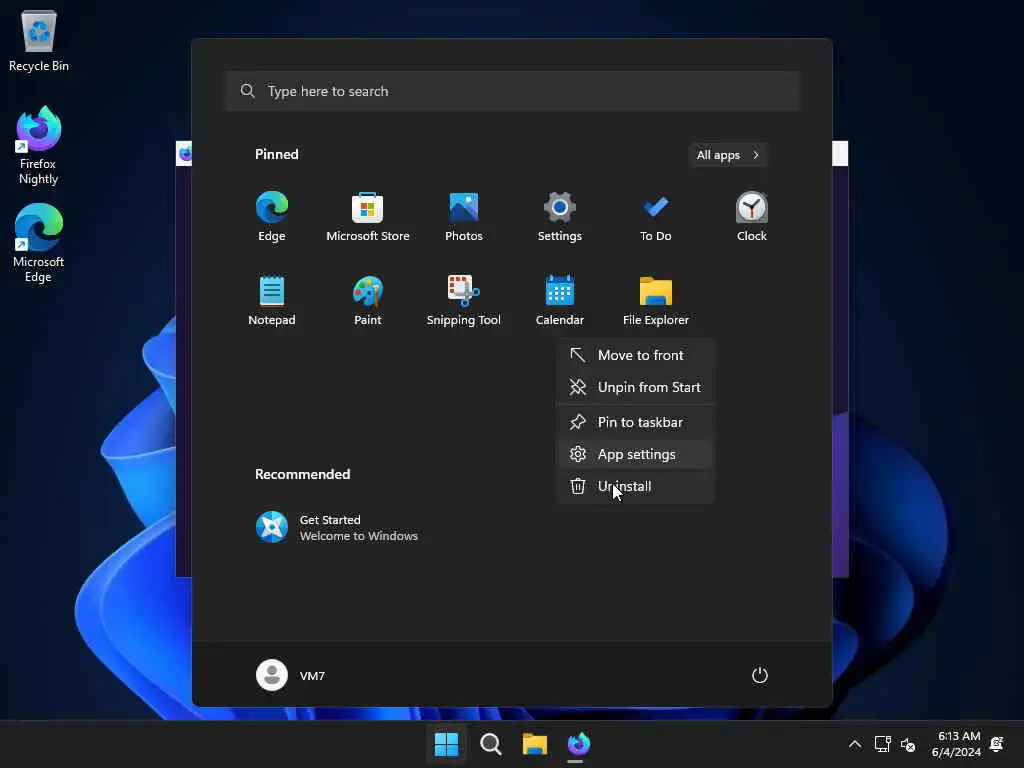
Task: Choose Unpin from Start
Action: (x=635, y=387)
